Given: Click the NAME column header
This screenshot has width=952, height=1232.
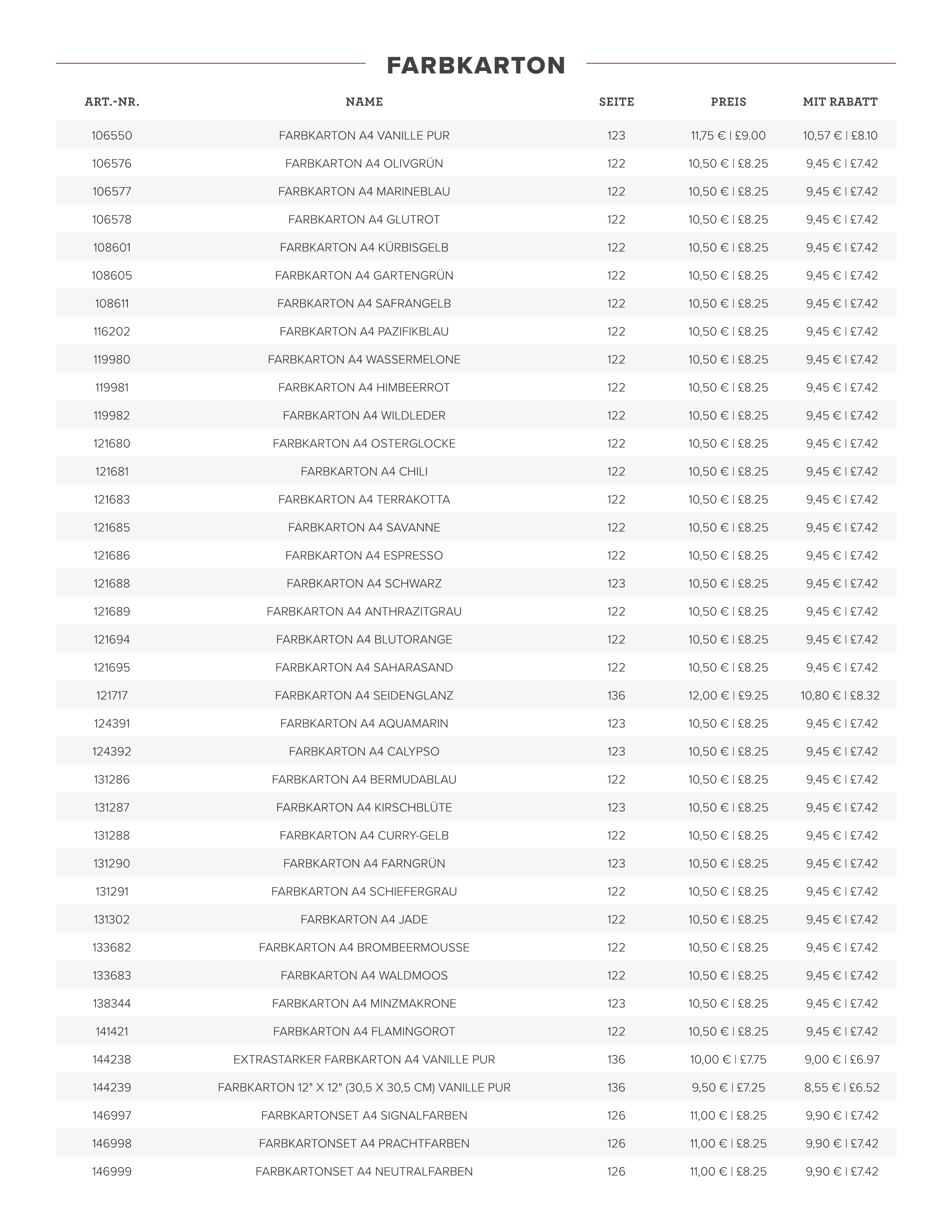Looking at the screenshot, I should tap(364, 102).
